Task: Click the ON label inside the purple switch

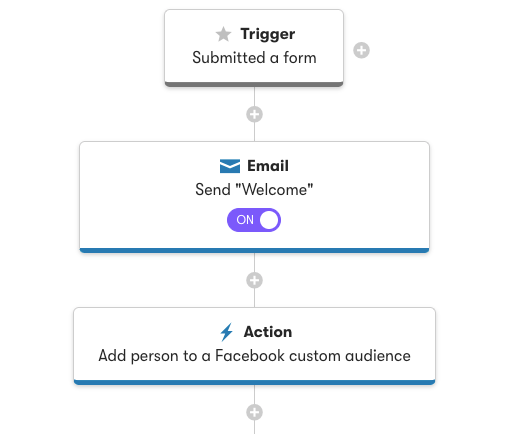Action: pos(245,220)
